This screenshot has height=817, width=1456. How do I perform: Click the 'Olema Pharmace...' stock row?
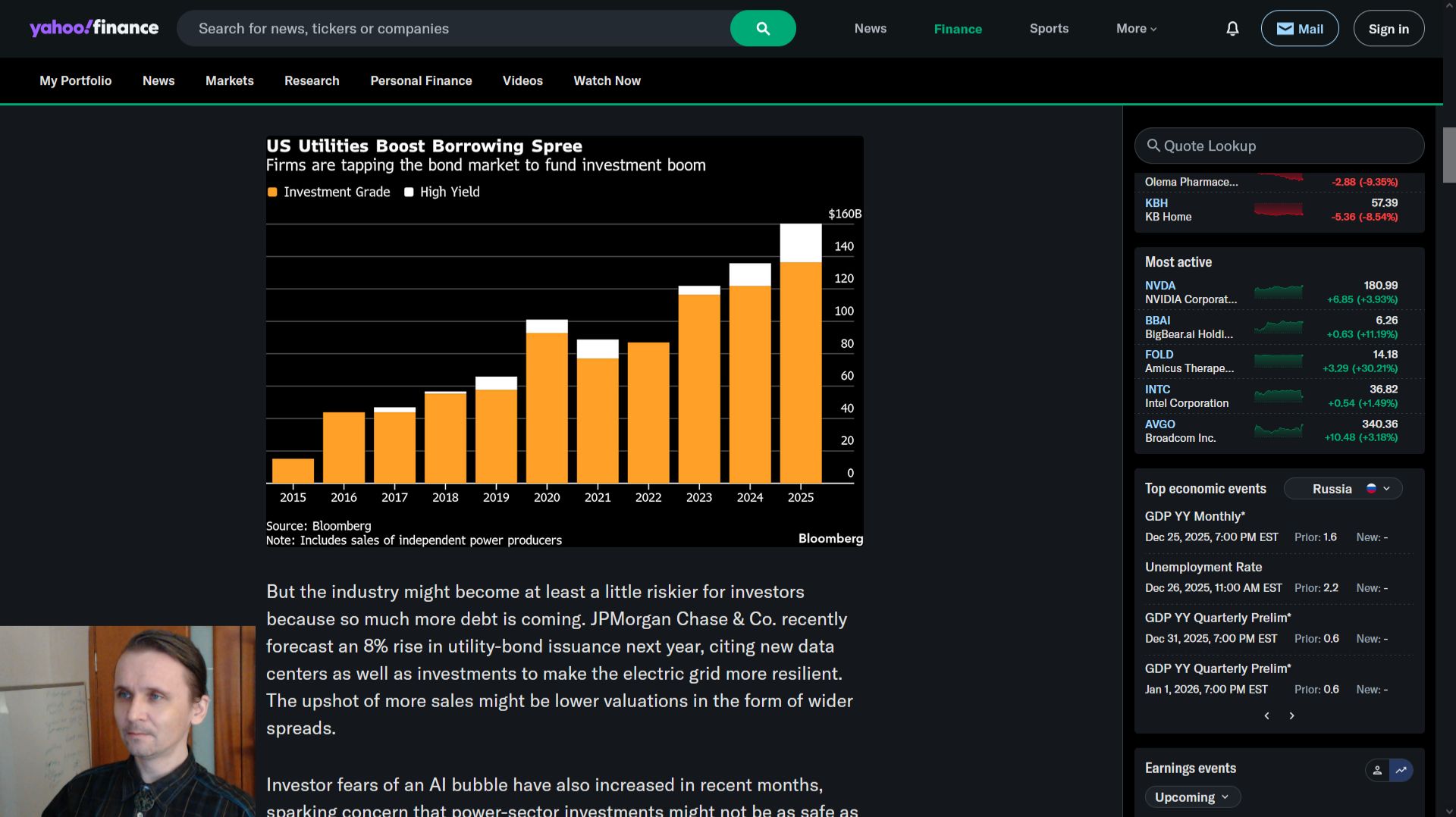[x=1279, y=182]
